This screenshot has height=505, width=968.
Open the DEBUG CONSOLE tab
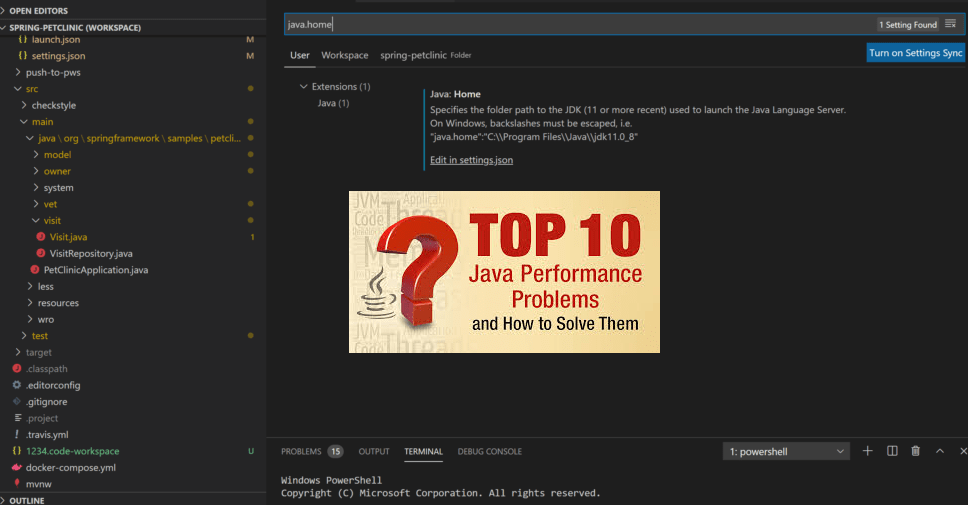tap(490, 451)
